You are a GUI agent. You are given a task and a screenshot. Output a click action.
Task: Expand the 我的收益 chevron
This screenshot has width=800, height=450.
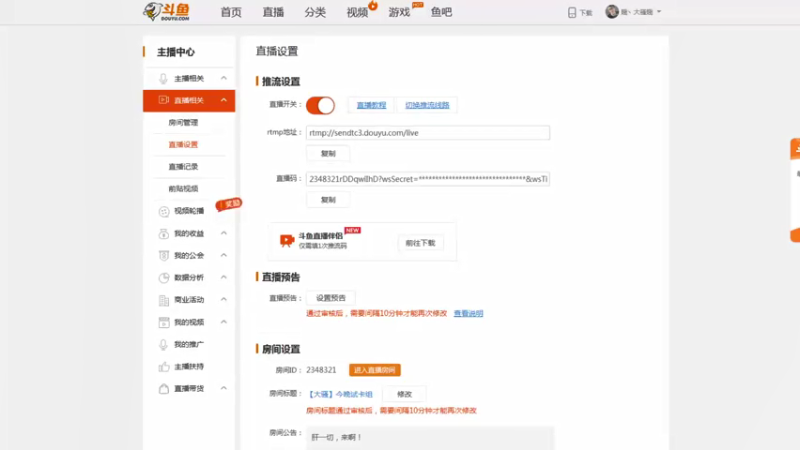tap(223, 233)
